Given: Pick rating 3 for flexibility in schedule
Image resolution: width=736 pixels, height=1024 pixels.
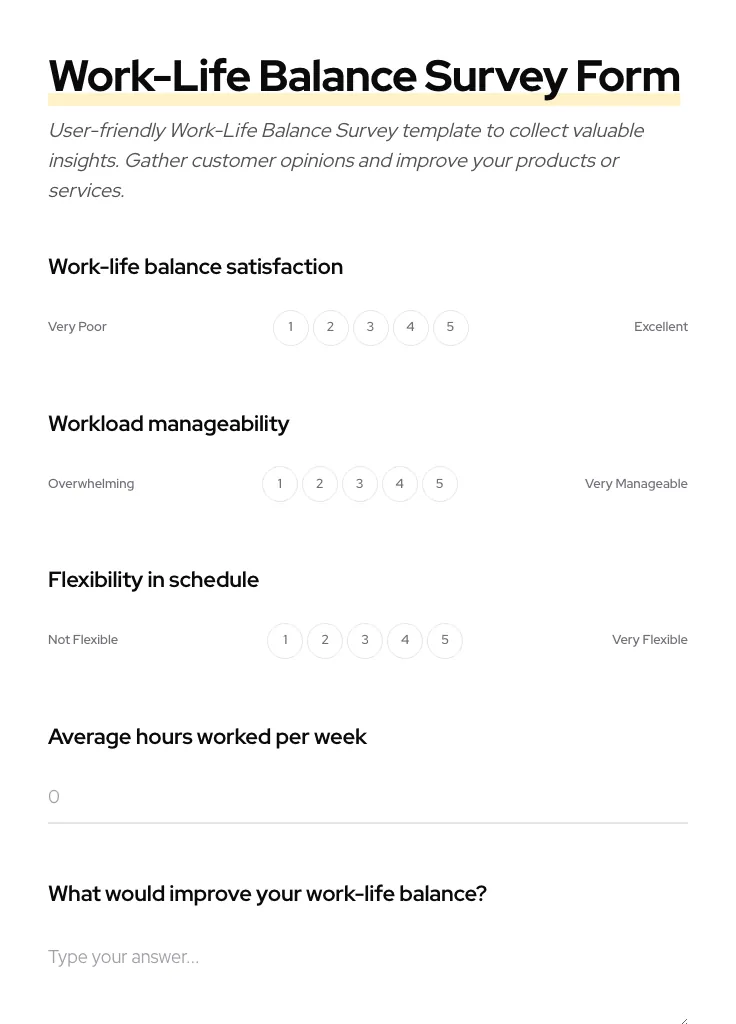Looking at the screenshot, I should coord(365,640).
